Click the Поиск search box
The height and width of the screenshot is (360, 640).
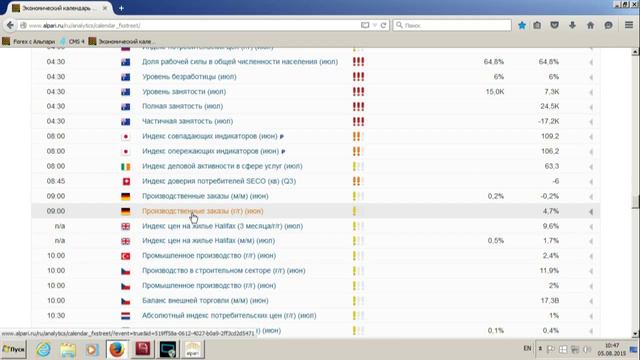pyautogui.click(x=452, y=25)
